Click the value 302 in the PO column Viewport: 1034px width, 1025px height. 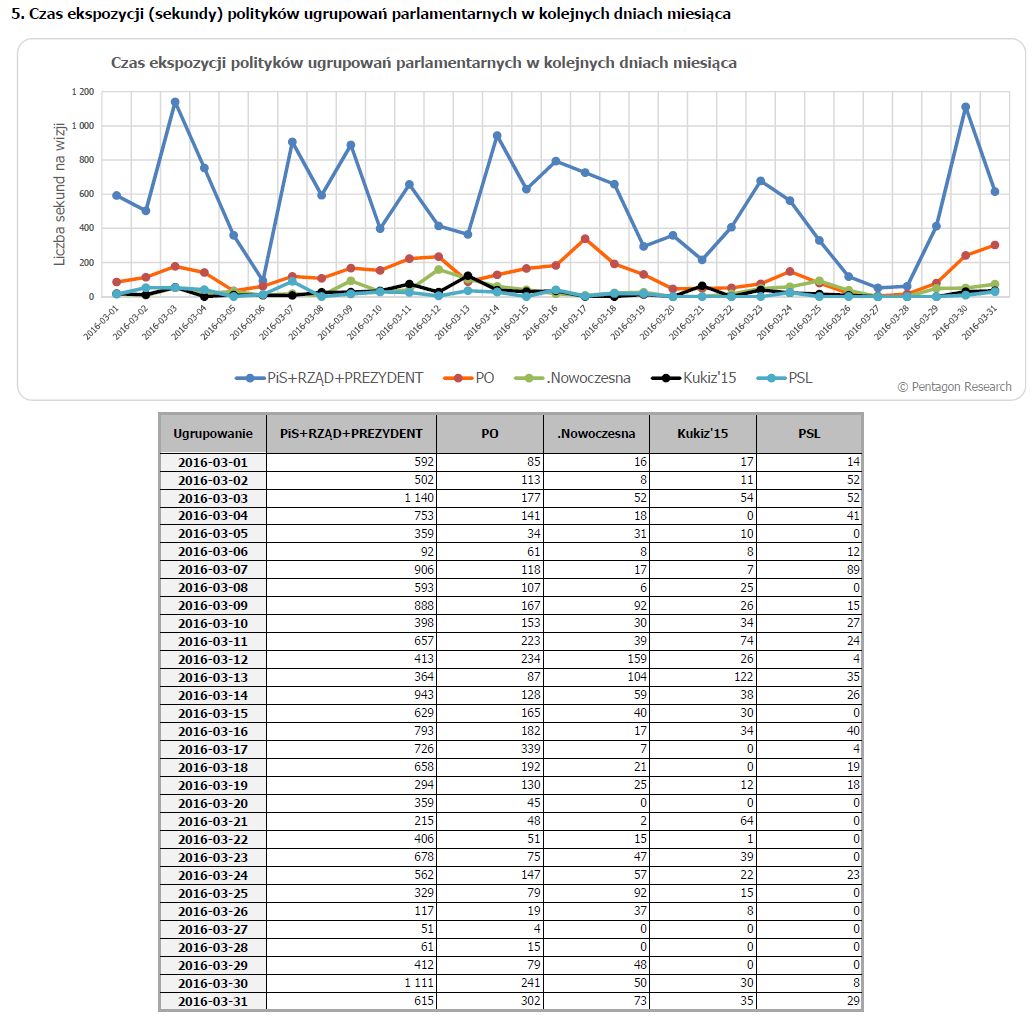(x=530, y=1001)
